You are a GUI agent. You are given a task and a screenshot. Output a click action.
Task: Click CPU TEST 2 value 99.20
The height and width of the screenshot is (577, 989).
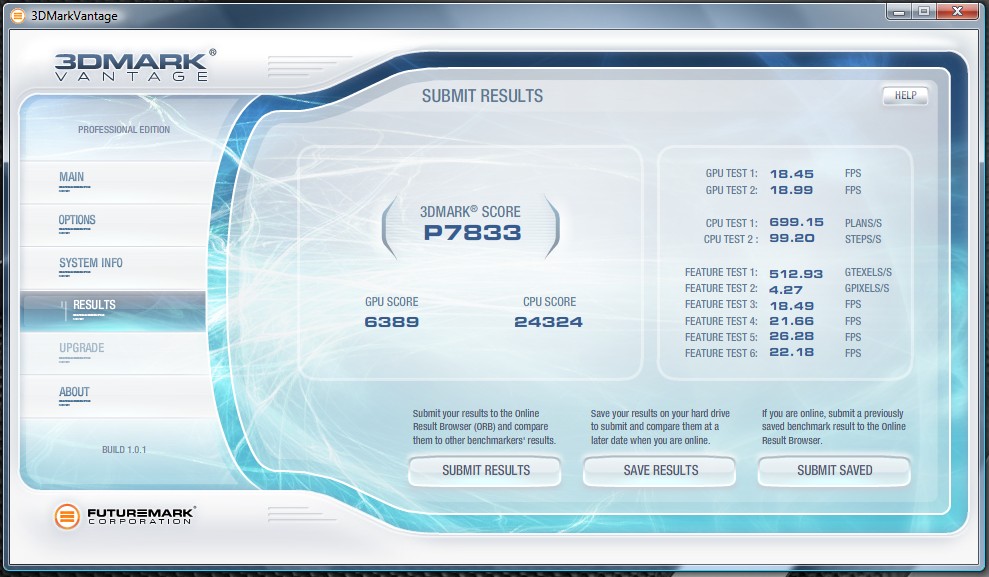click(x=792, y=238)
